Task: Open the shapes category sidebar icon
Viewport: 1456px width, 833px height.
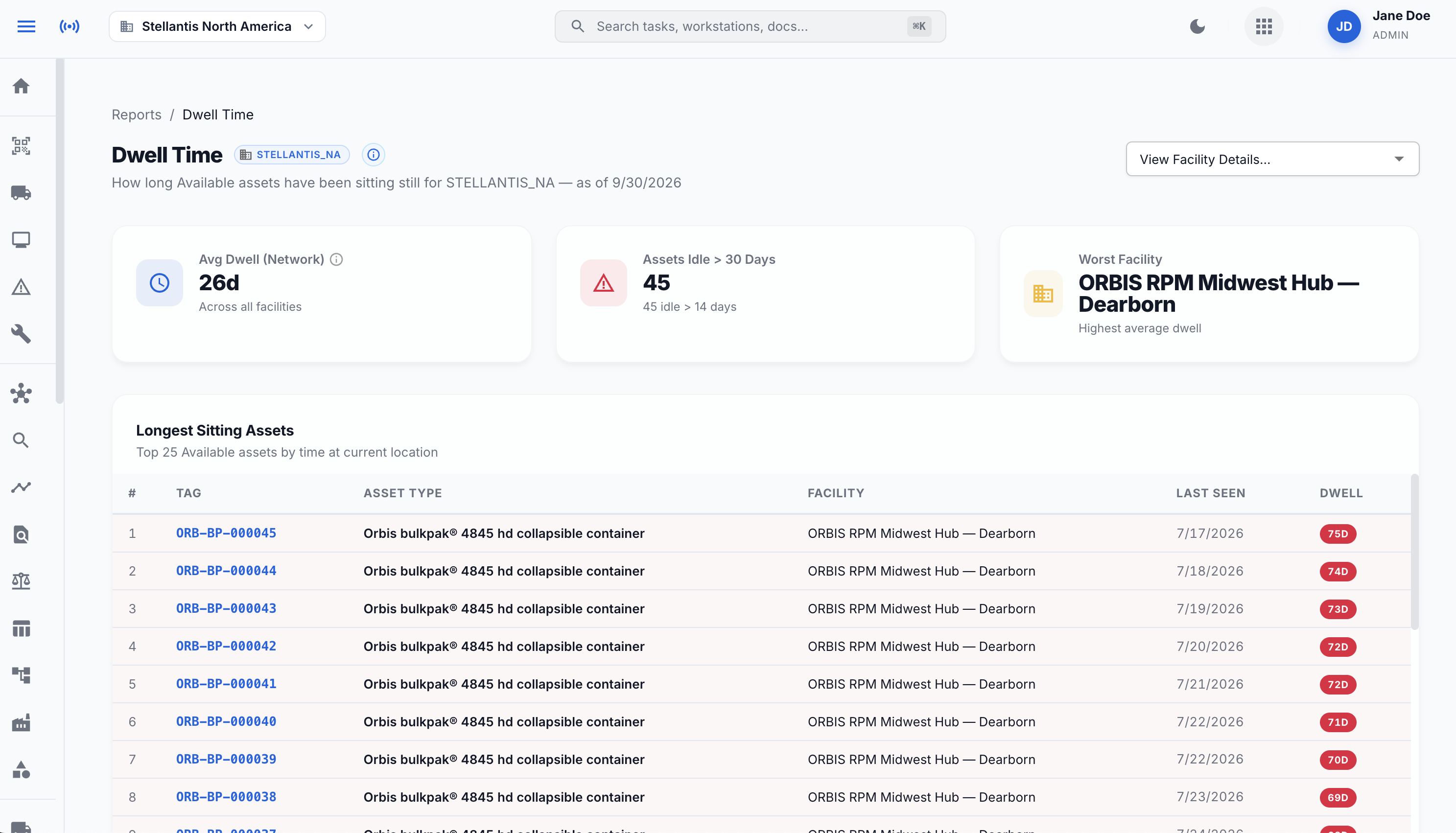Action: [21, 769]
